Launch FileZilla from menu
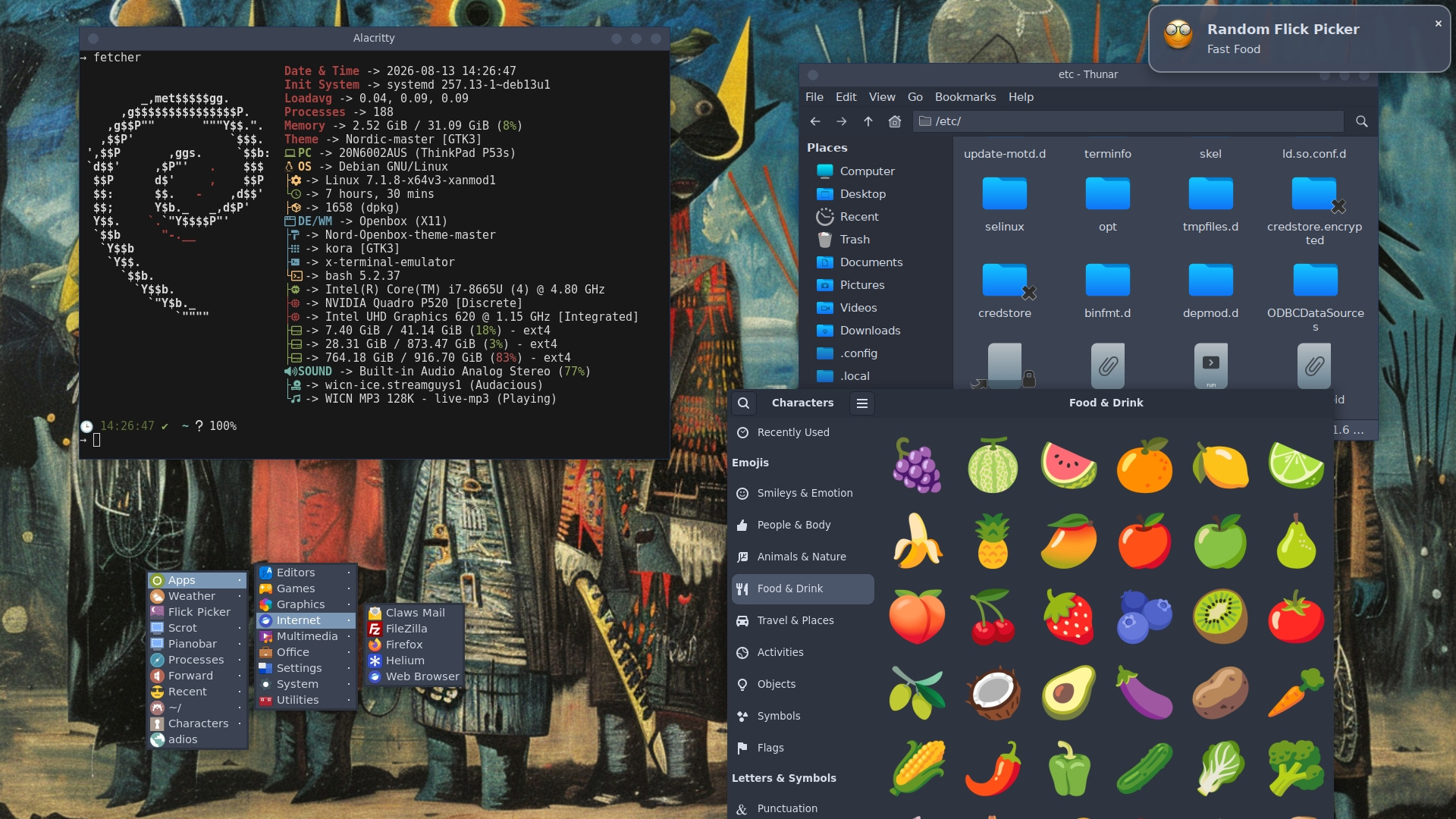This screenshot has width=1456, height=819. [414, 629]
